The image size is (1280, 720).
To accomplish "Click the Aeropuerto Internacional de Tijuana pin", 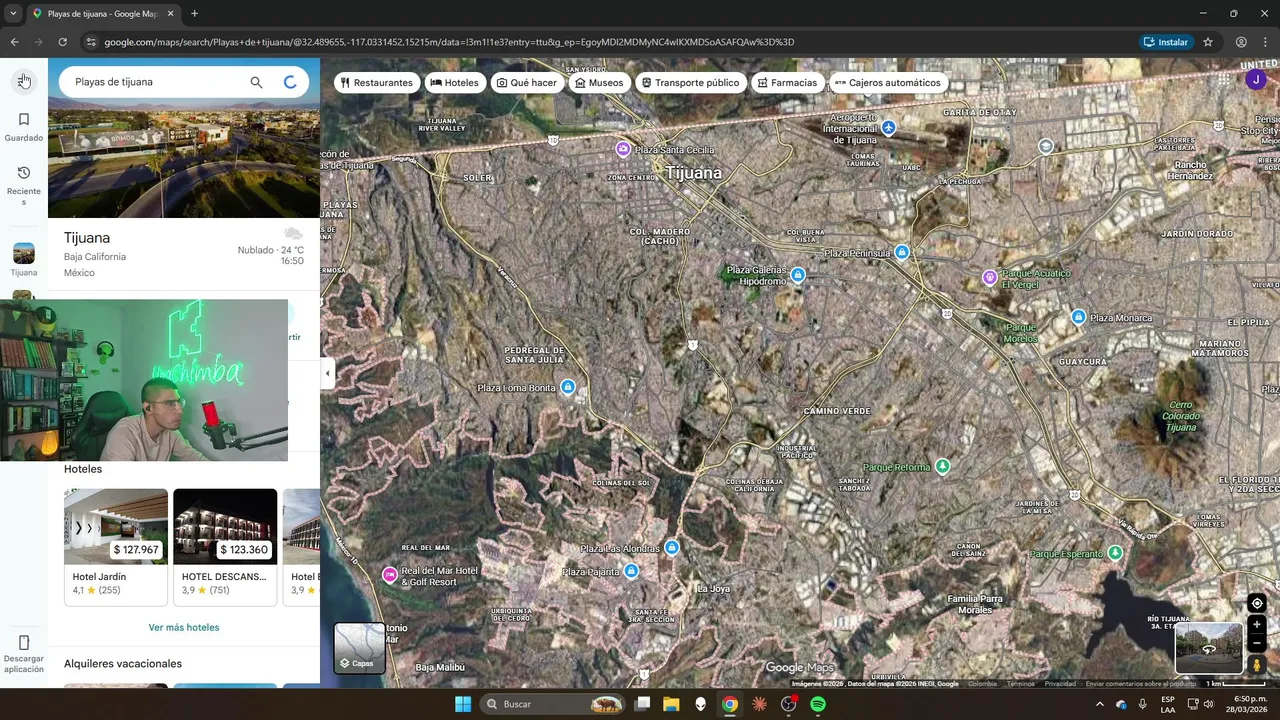I will click(x=889, y=128).
